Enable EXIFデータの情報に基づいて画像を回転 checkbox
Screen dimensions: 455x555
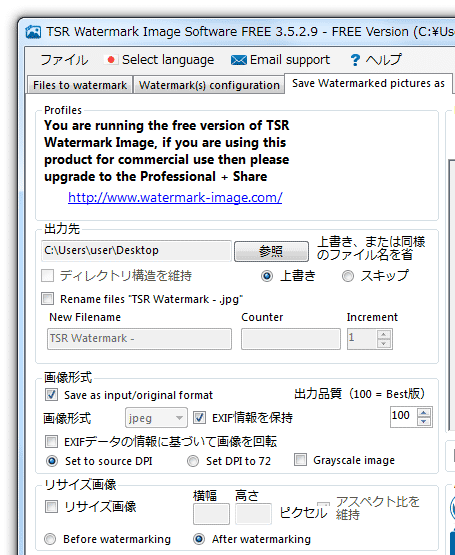tap(52, 442)
